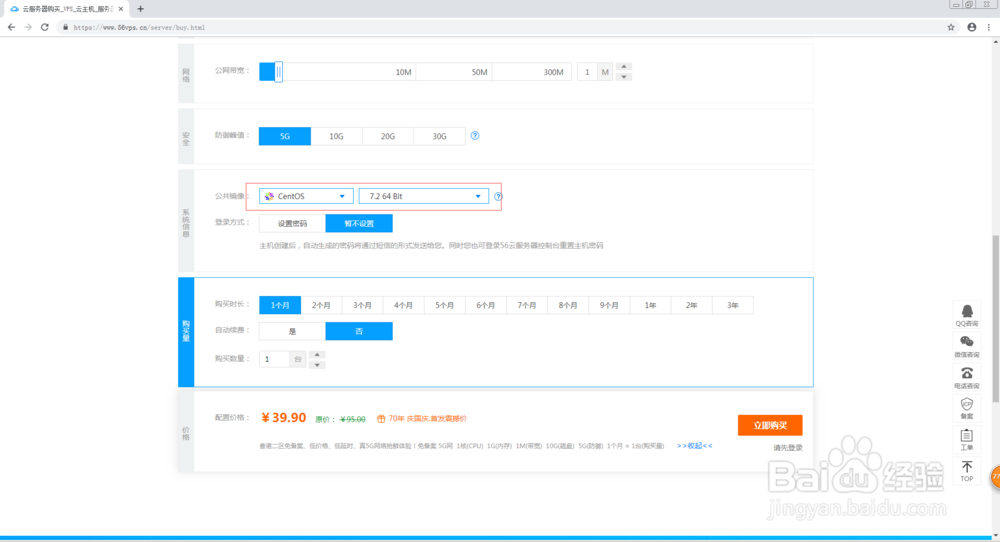Open the 备案 shield icon
The height and width of the screenshot is (542, 1000).
click(967, 404)
